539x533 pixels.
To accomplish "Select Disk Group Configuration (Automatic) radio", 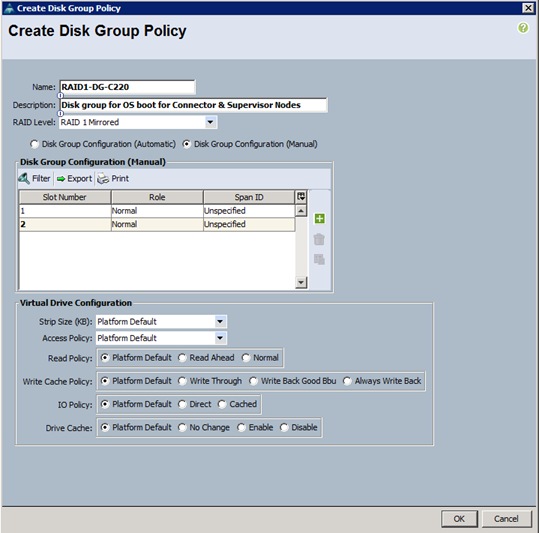I will 34,144.
